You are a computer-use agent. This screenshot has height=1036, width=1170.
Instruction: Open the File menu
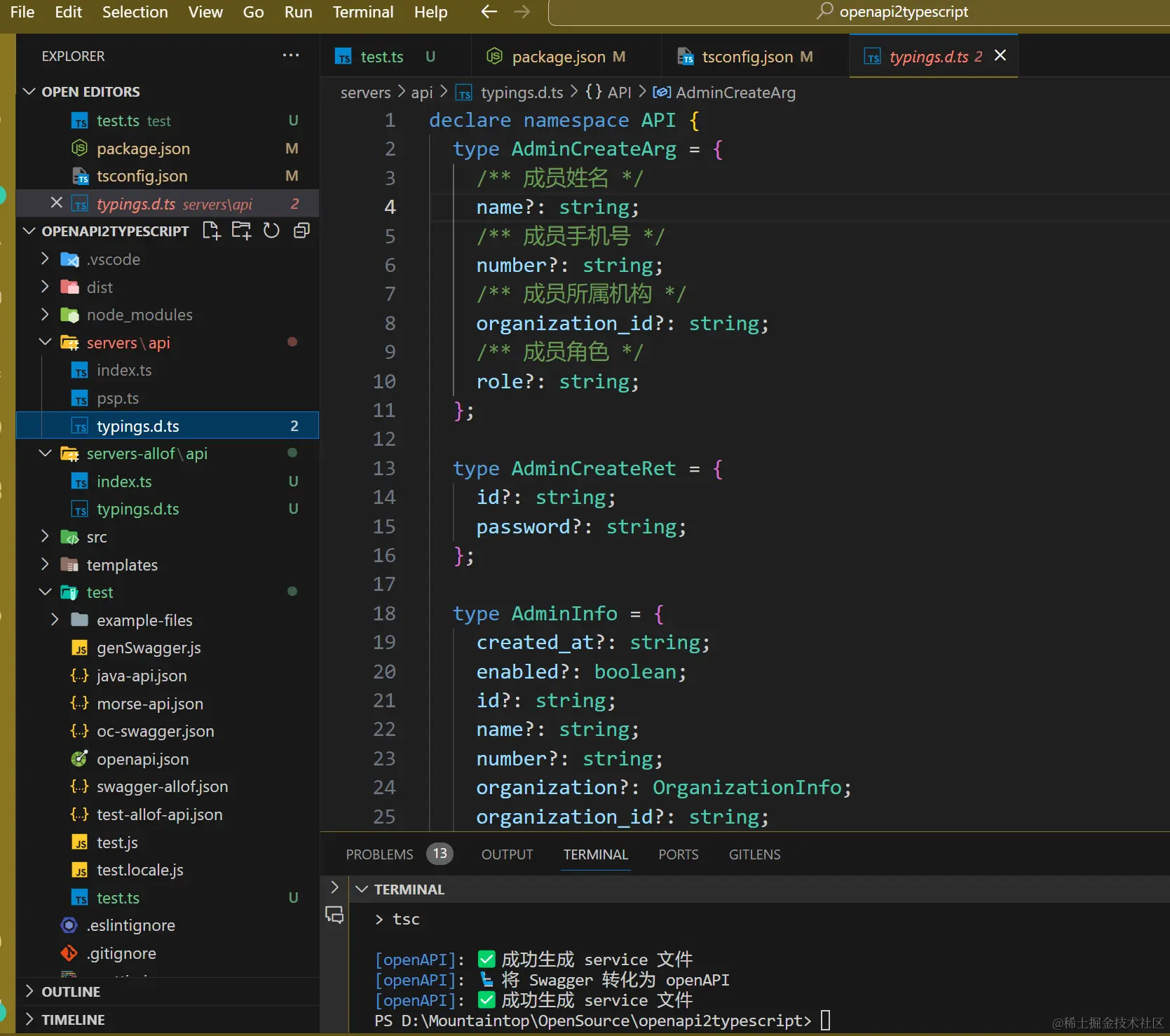click(22, 12)
